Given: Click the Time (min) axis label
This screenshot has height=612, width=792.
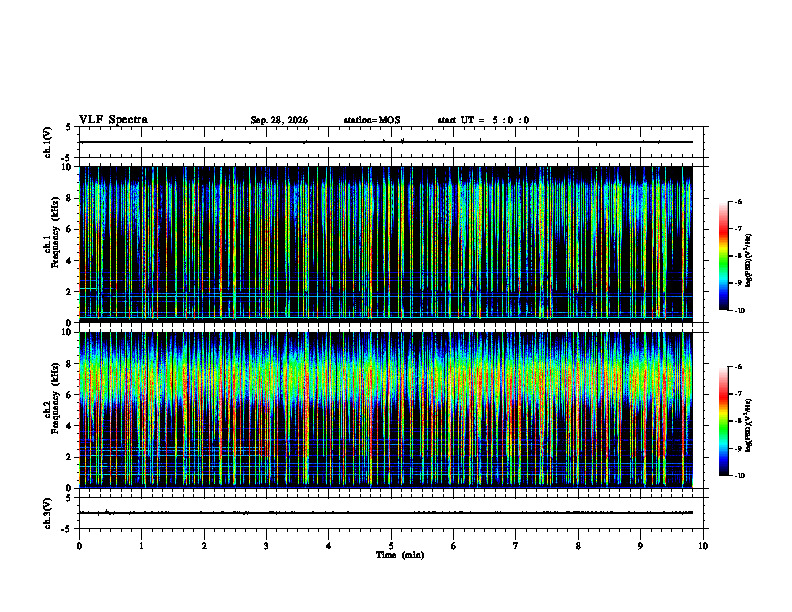Looking at the screenshot, I should 400,555.
